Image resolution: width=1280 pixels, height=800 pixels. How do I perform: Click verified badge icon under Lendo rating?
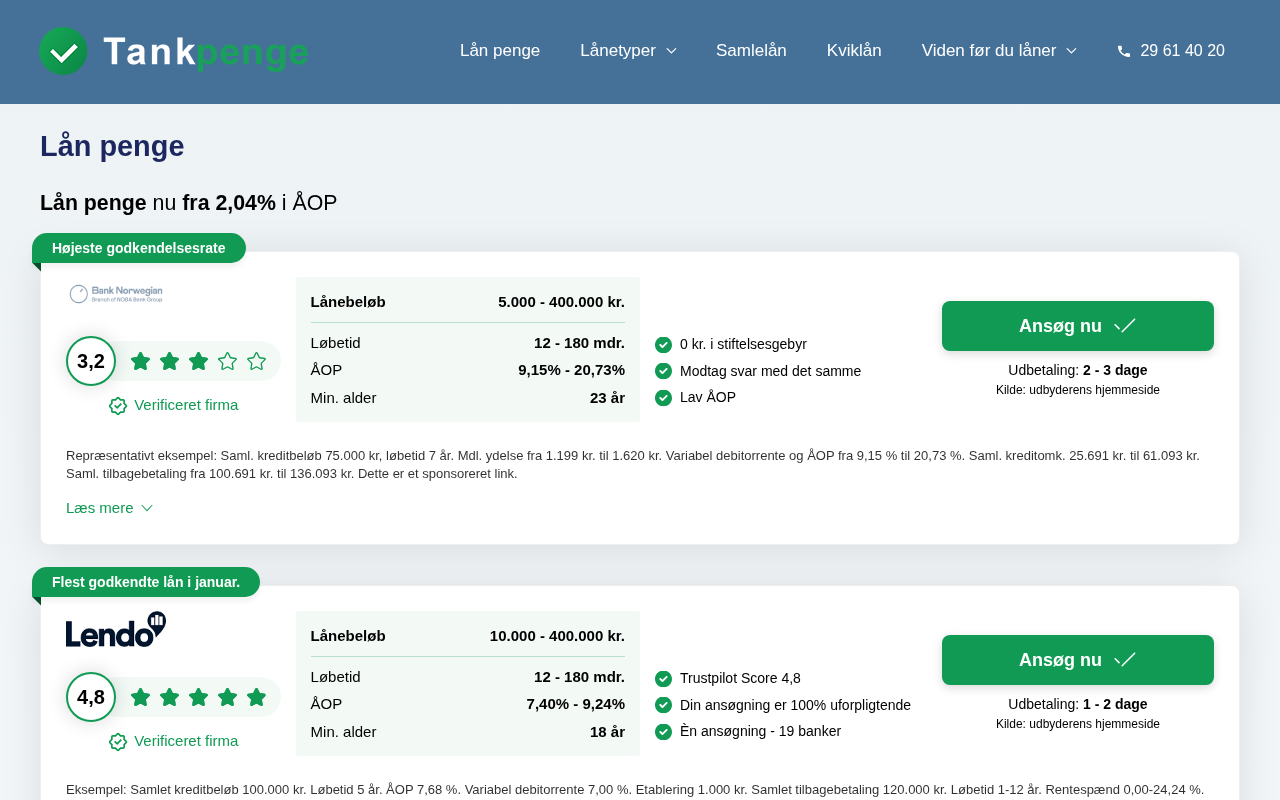(x=118, y=741)
